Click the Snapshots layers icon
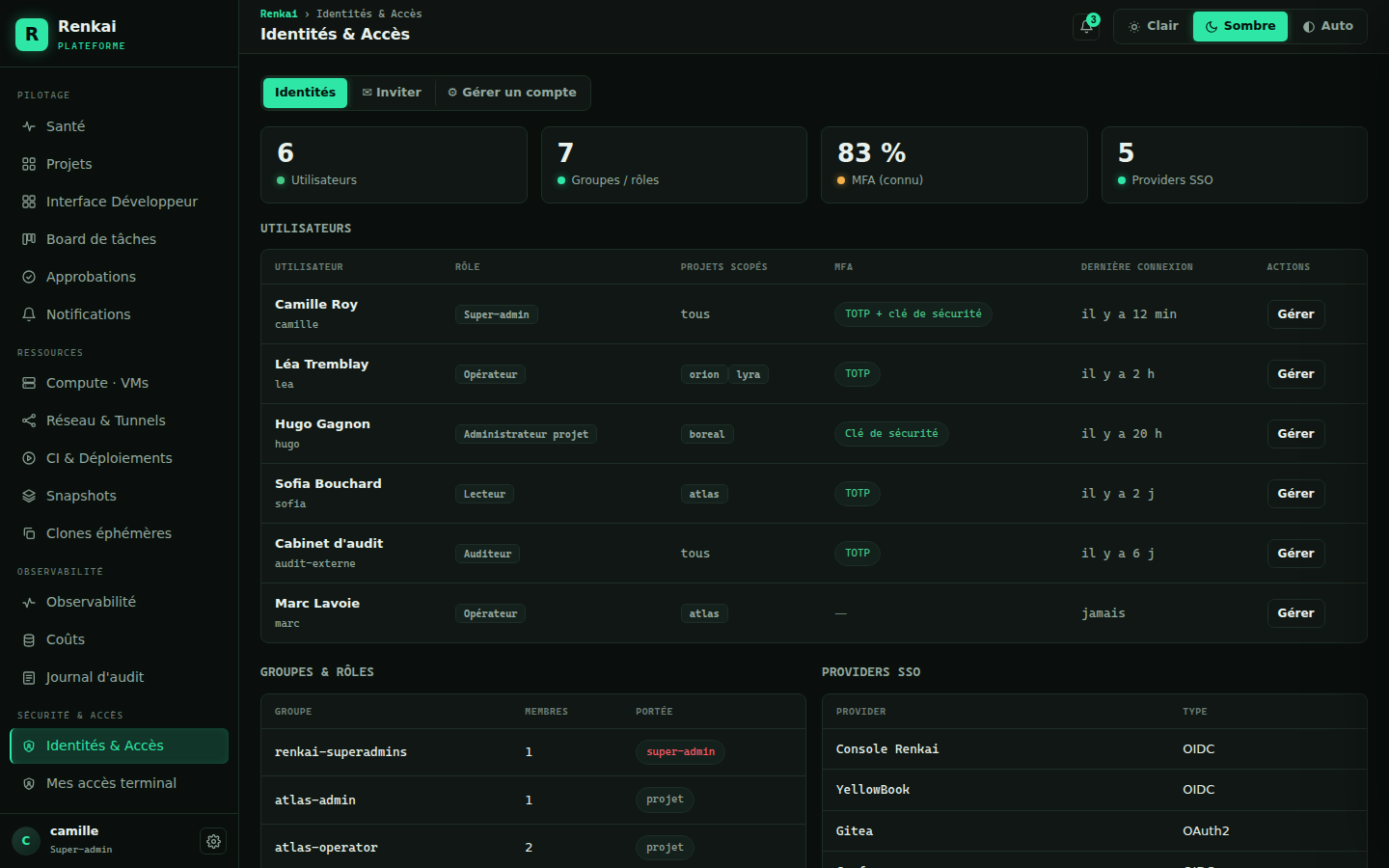The height and width of the screenshot is (868, 1389). tap(29, 496)
